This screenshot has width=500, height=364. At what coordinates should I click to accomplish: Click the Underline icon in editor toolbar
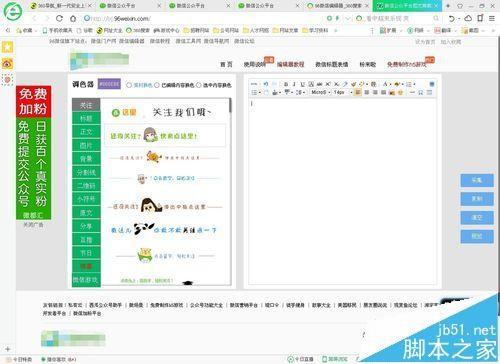pyautogui.click(x=302, y=84)
